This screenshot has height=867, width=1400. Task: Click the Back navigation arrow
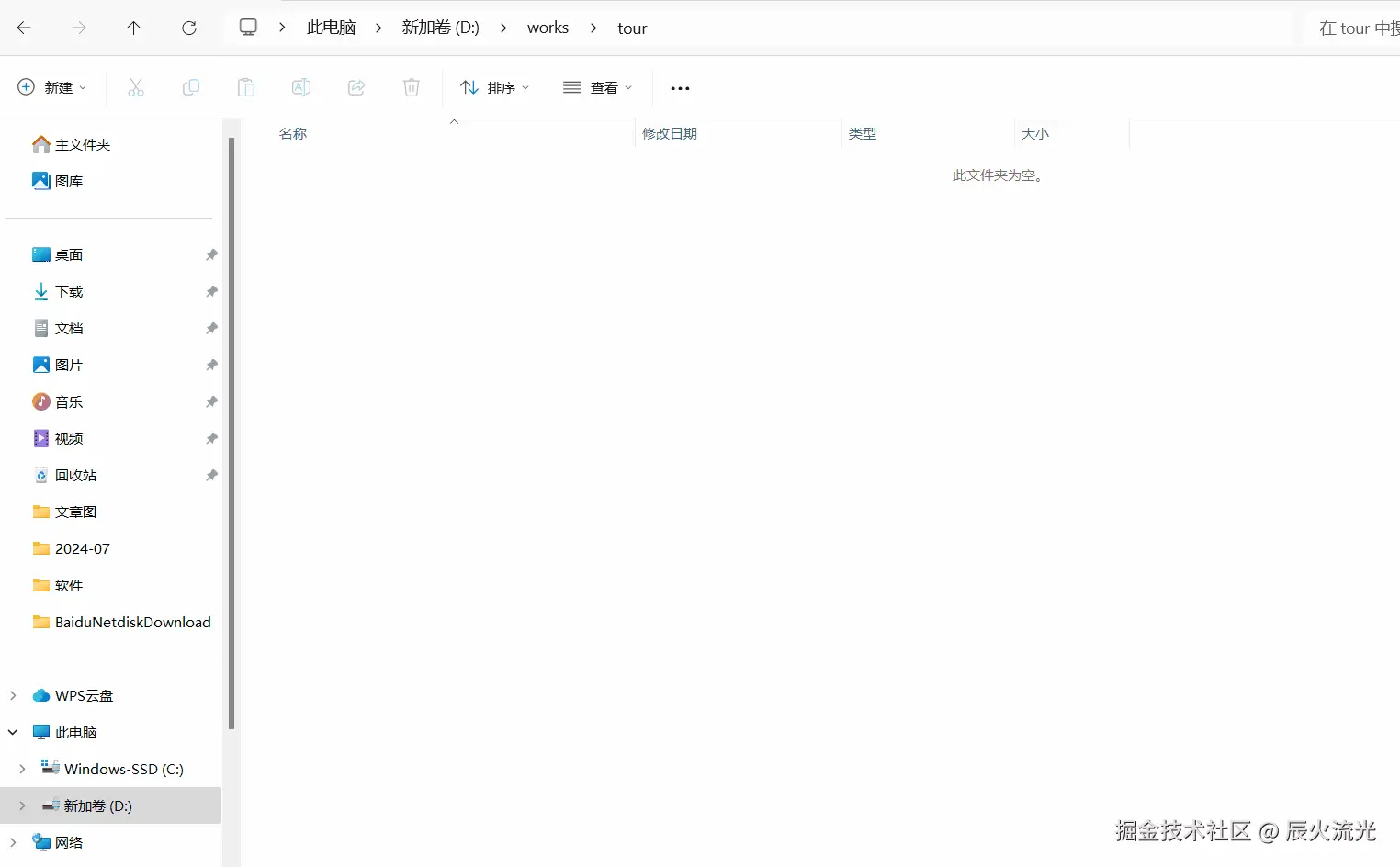tap(24, 28)
